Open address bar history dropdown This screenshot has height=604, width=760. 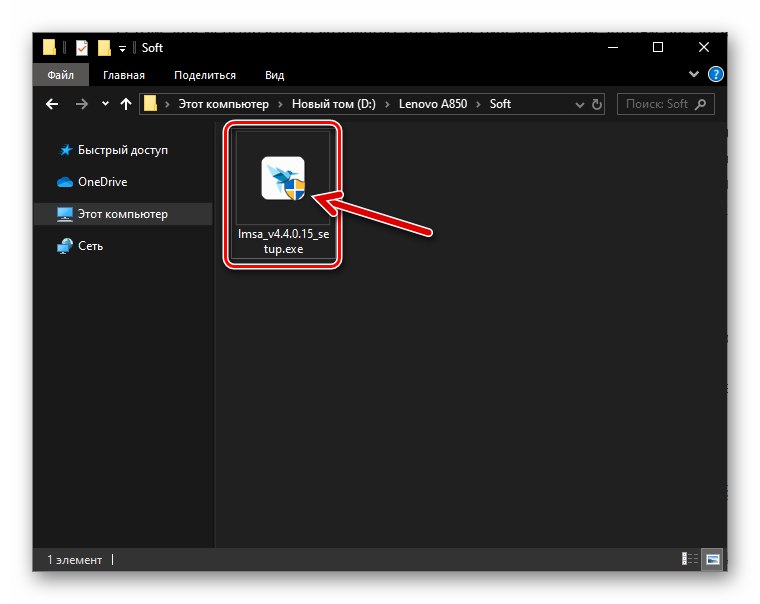point(579,104)
